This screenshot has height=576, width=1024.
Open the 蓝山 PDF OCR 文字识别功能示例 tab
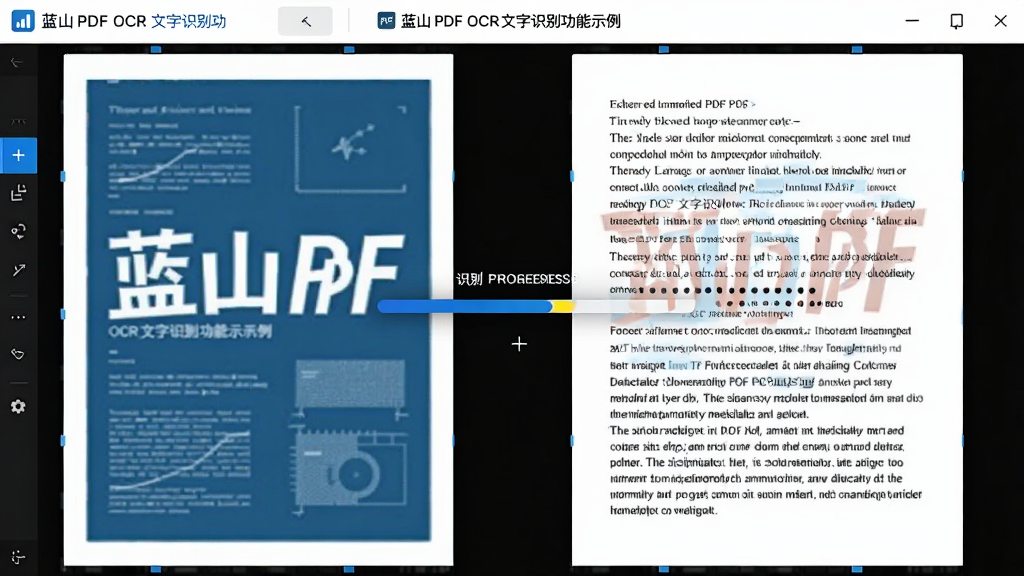[x=499, y=21]
